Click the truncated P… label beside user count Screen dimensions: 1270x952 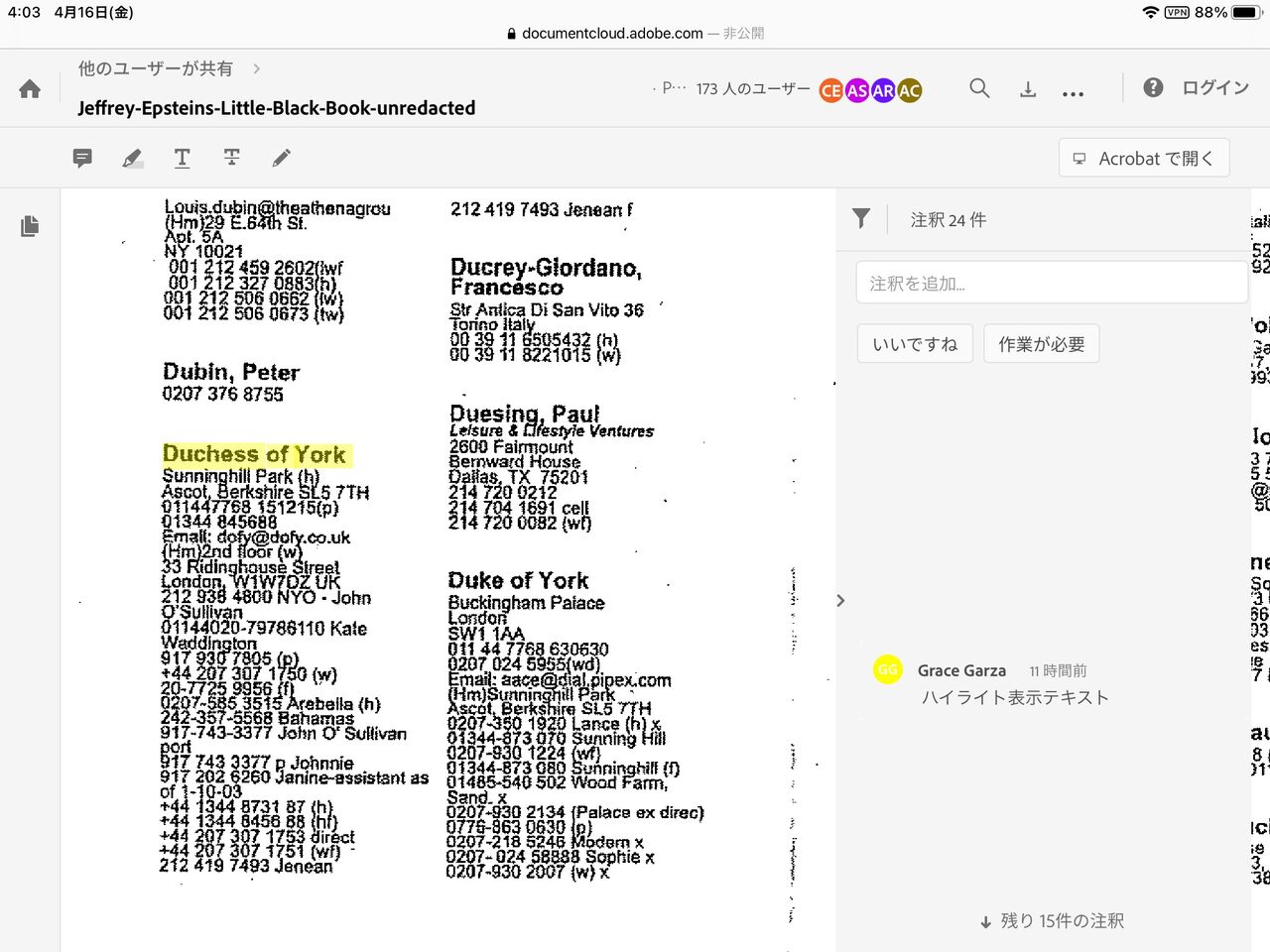[x=672, y=88]
